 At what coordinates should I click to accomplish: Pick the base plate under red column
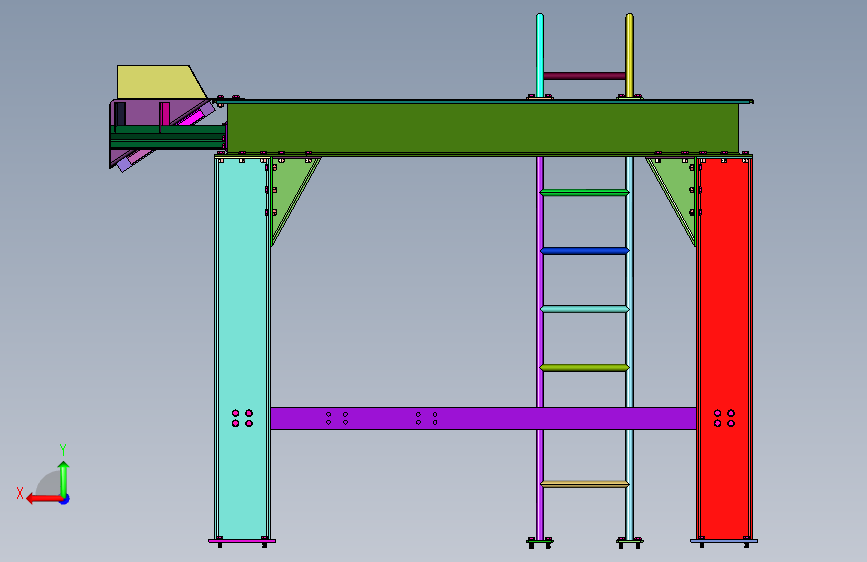[724, 541]
